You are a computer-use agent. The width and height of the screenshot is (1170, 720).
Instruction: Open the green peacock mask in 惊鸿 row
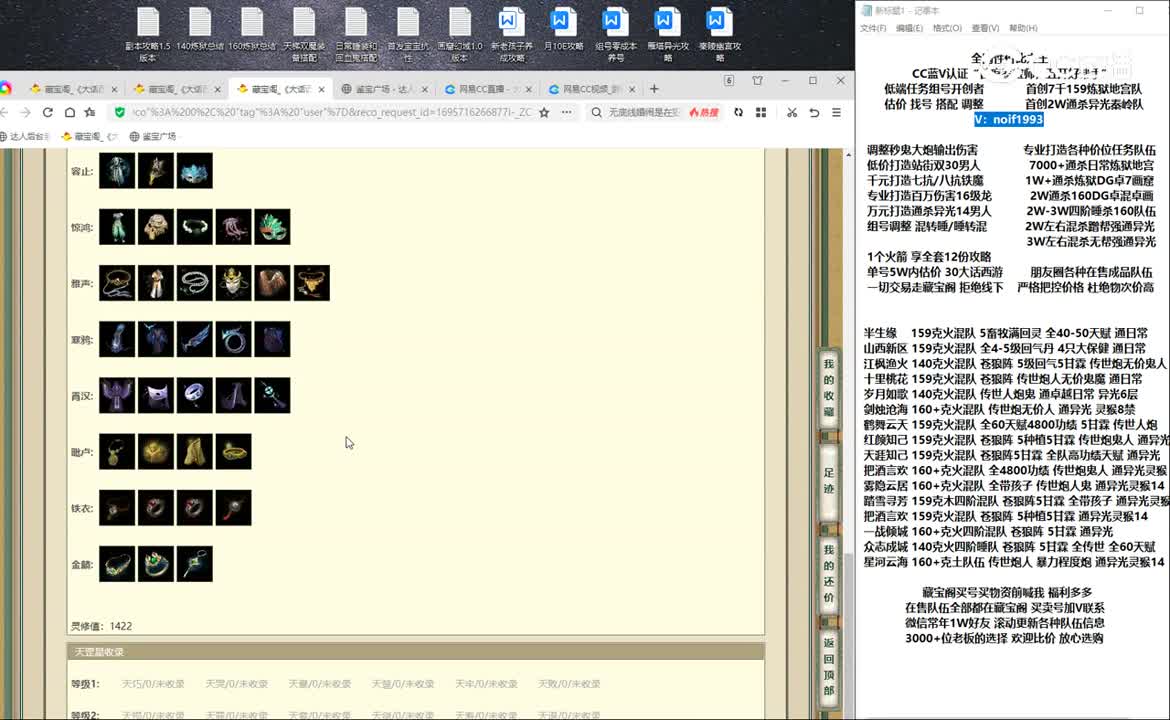272,227
